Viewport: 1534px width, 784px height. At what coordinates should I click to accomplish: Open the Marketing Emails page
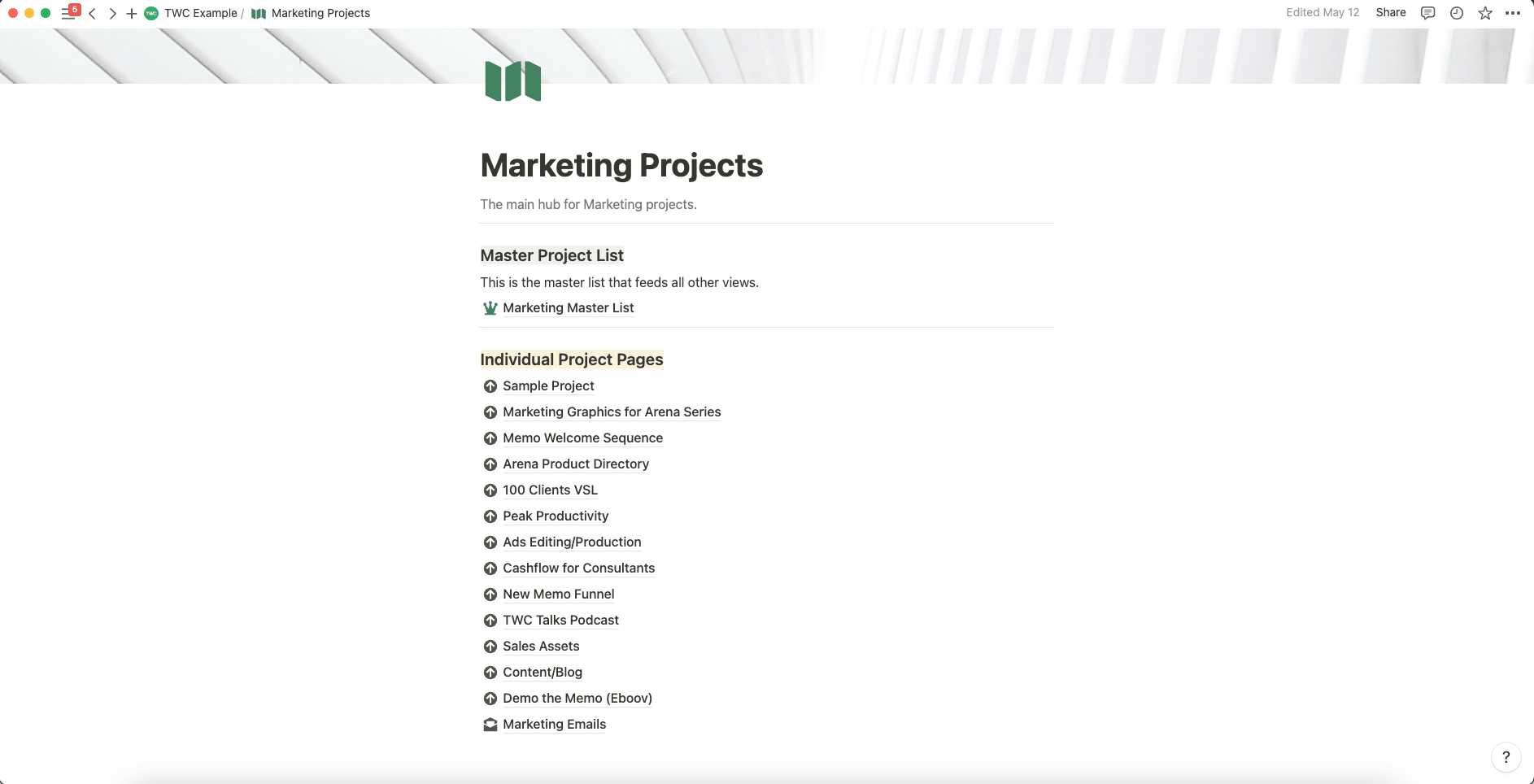pos(554,724)
